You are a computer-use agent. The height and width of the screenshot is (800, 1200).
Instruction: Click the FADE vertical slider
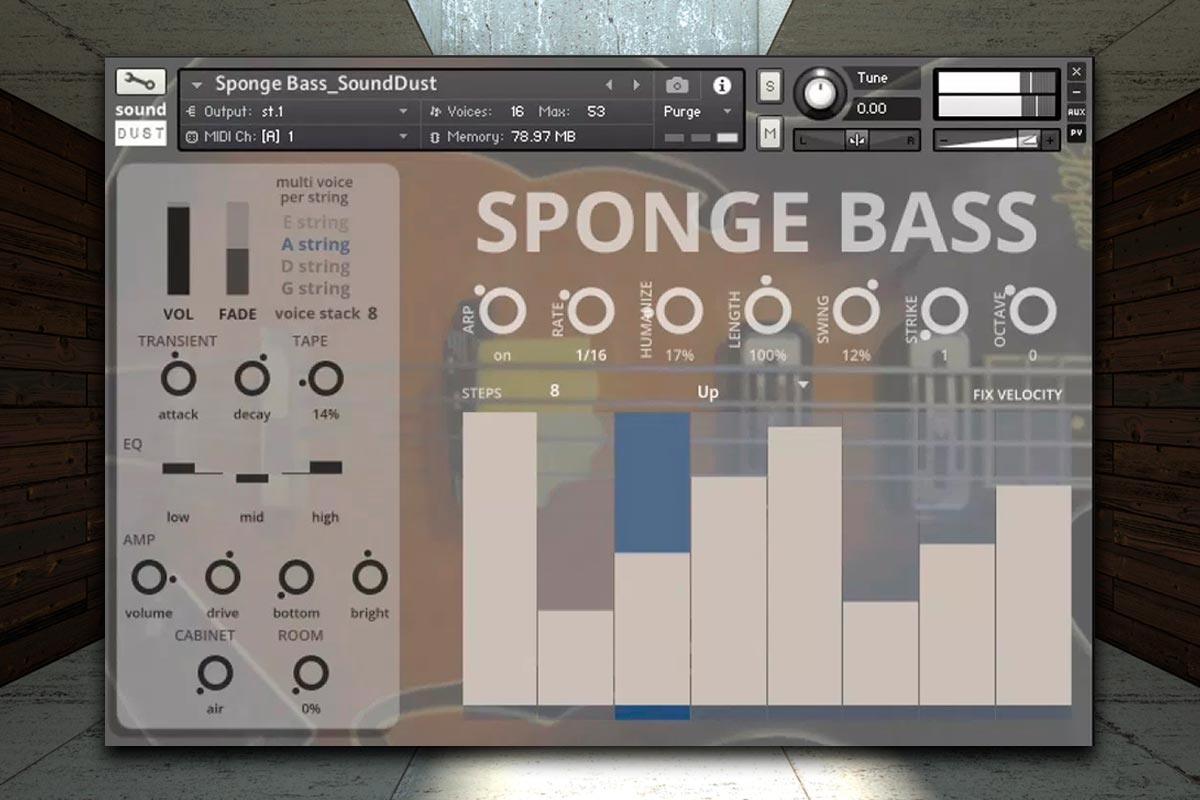pyautogui.click(x=237, y=249)
